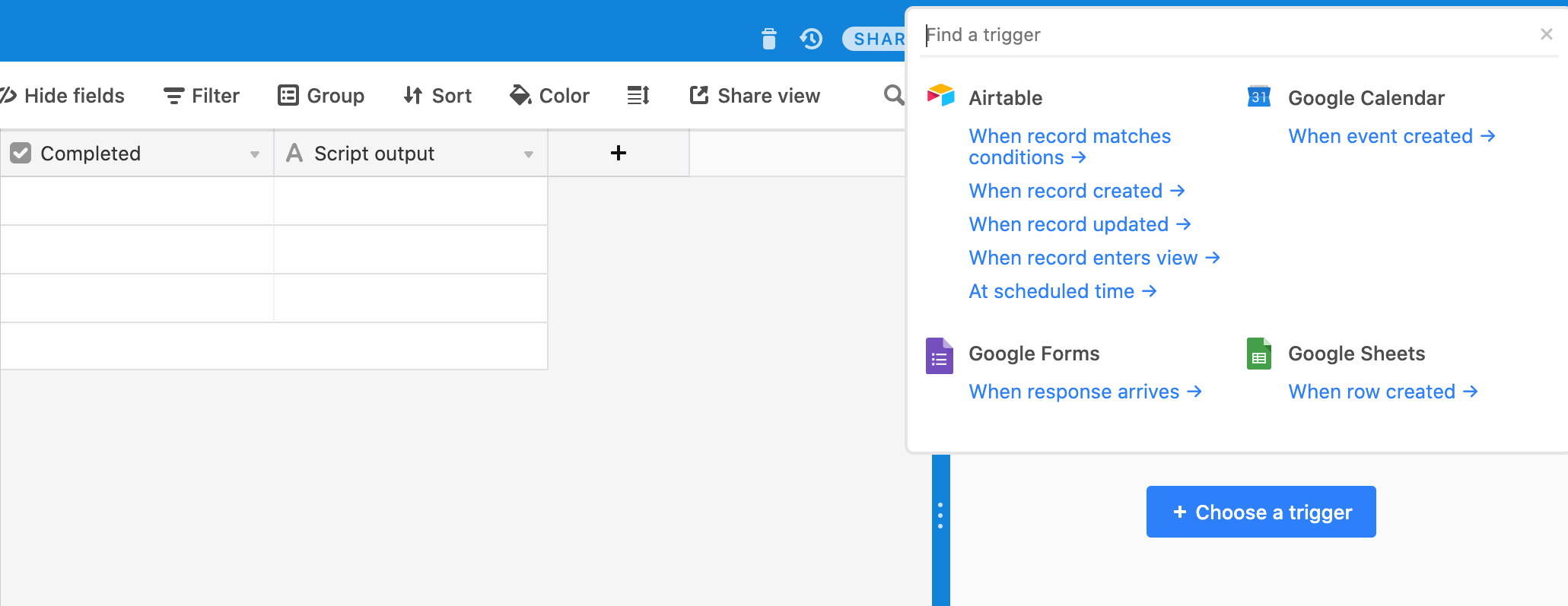The image size is (1568, 606).
Task: Click the Completed checkbox field icon
Action: point(21,153)
